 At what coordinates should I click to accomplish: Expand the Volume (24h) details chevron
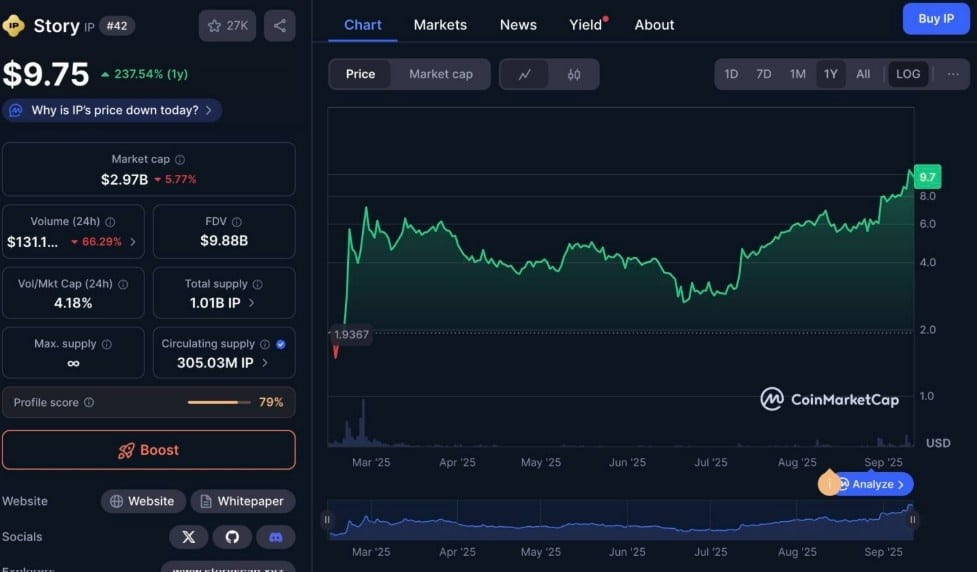[133, 242]
